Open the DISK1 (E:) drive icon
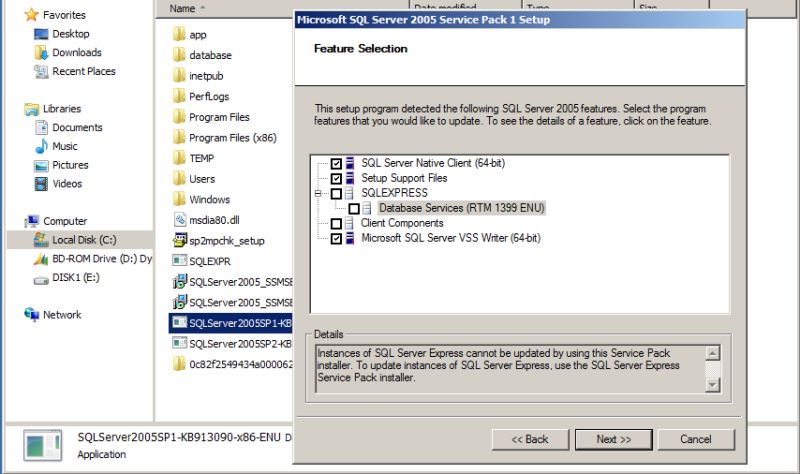The height and width of the screenshot is (474, 800). [41, 279]
